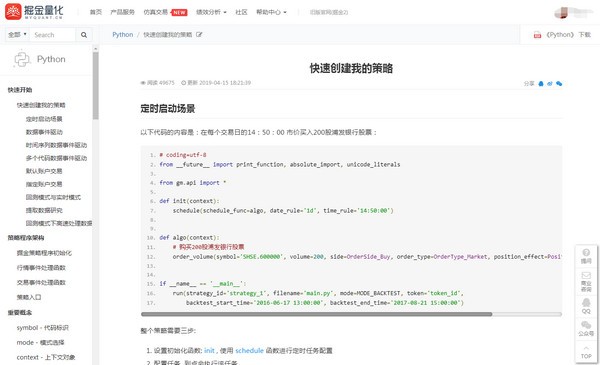This screenshot has width=600, height=365.
Task: Open 回测模式下高速处理数据 sidebar entry
Action: [59, 223]
